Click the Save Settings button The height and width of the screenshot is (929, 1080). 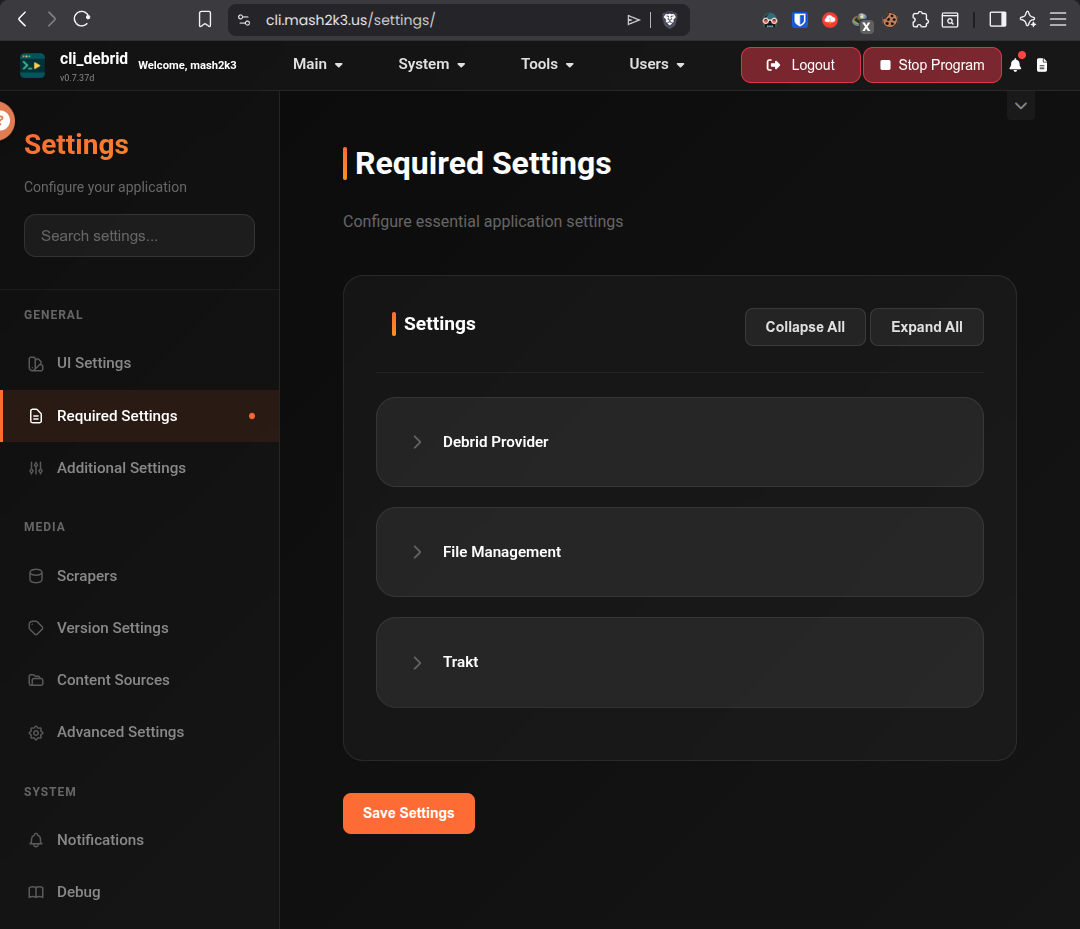click(x=408, y=813)
